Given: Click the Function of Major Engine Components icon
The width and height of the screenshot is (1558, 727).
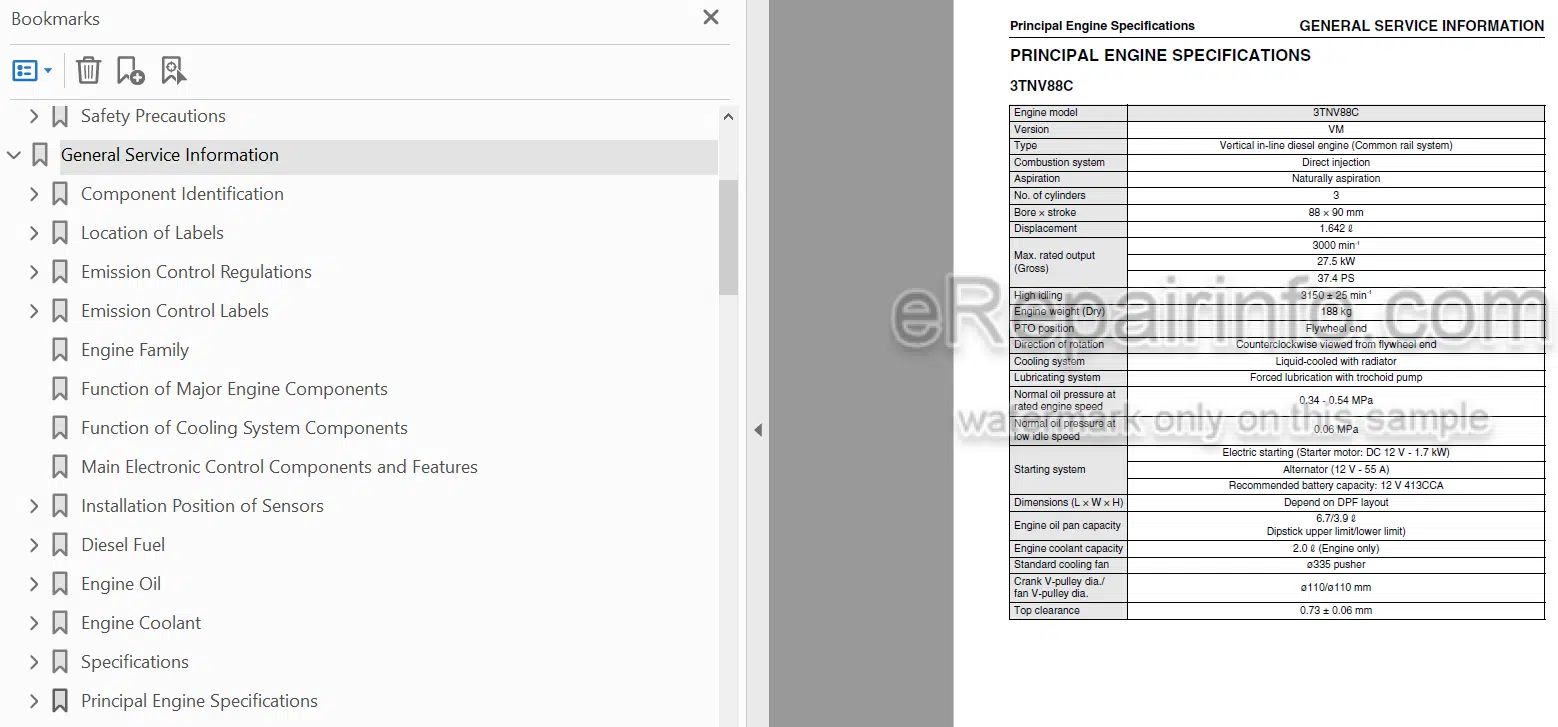Looking at the screenshot, I should coord(60,389).
